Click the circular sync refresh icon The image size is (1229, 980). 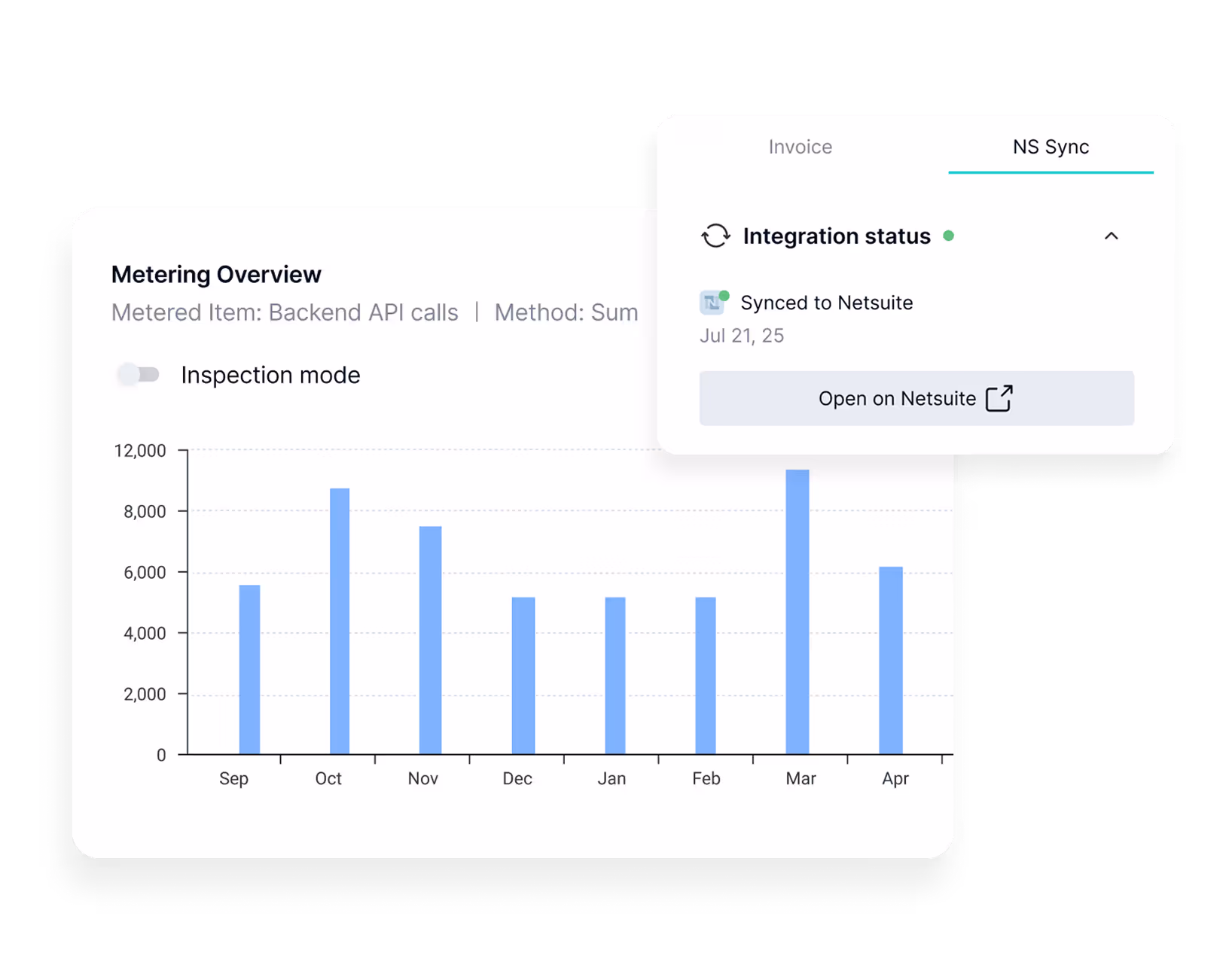[x=715, y=236]
